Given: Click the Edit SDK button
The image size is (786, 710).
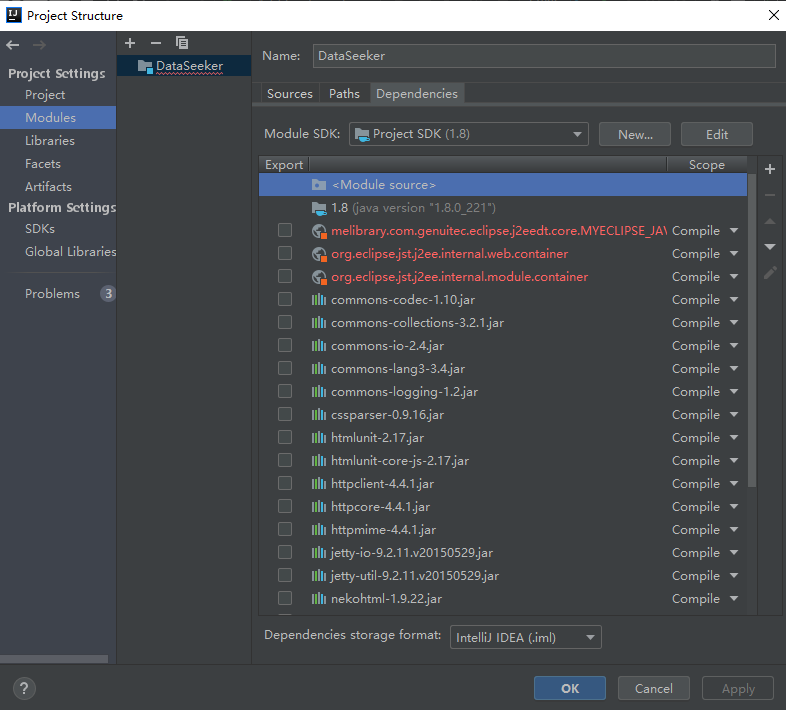Looking at the screenshot, I should (x=717, y=134).
